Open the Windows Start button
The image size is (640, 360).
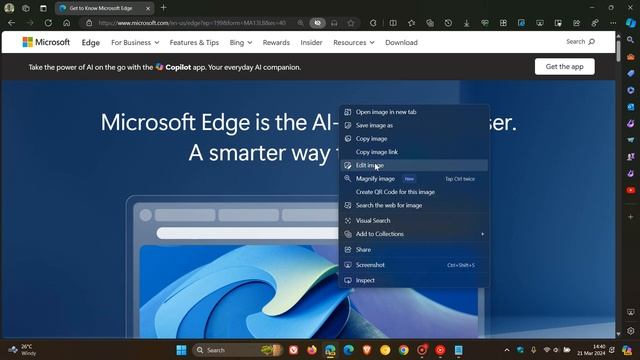(181, 350)
